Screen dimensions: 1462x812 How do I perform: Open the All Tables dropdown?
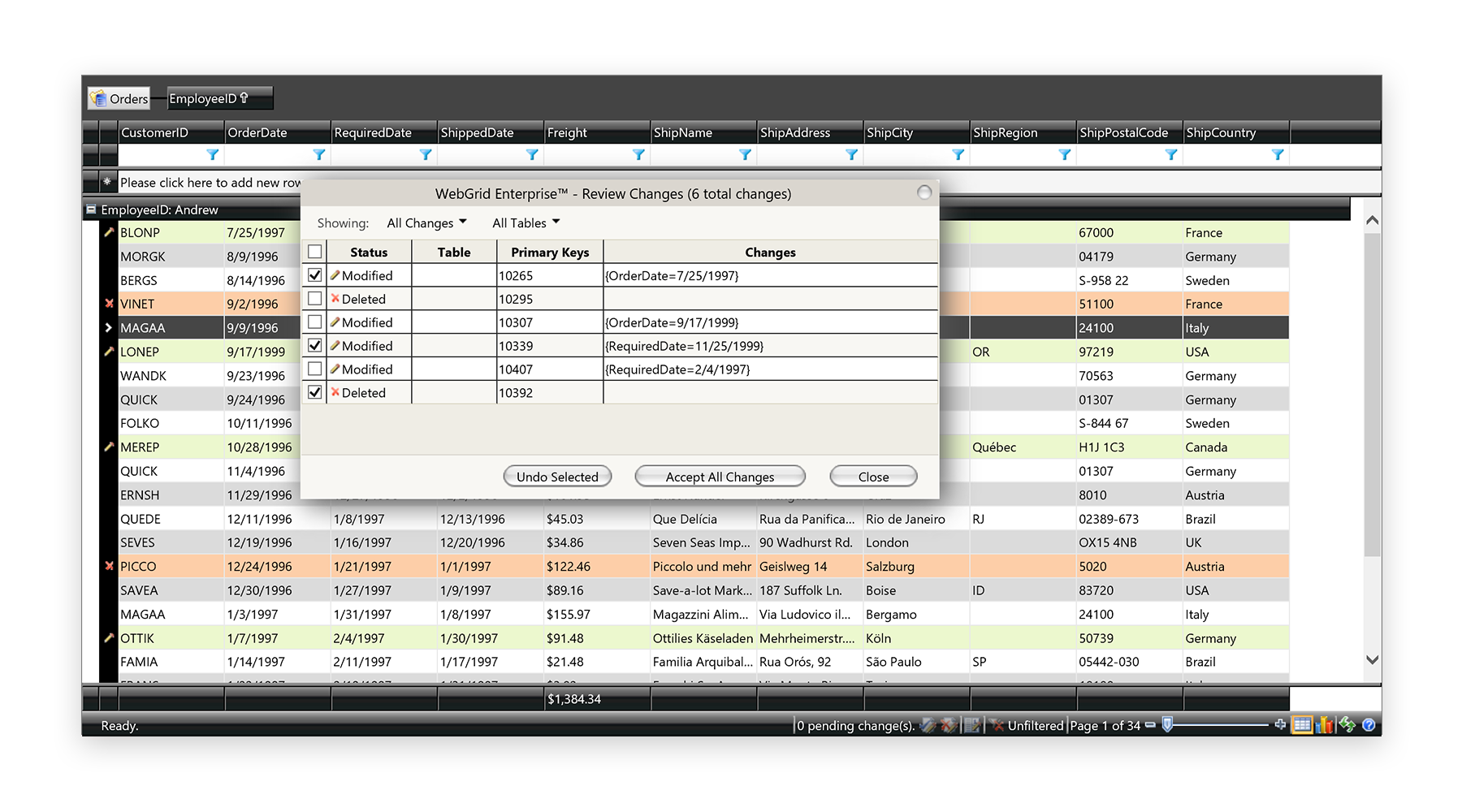tap(526, 223)
